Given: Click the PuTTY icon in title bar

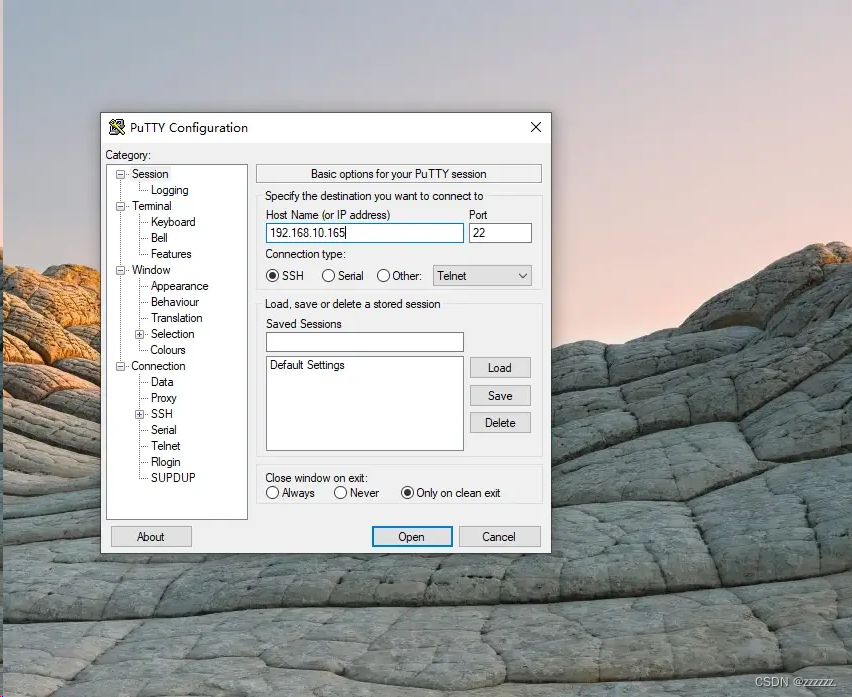Looking at the screenshot, I should click(117, 128).
